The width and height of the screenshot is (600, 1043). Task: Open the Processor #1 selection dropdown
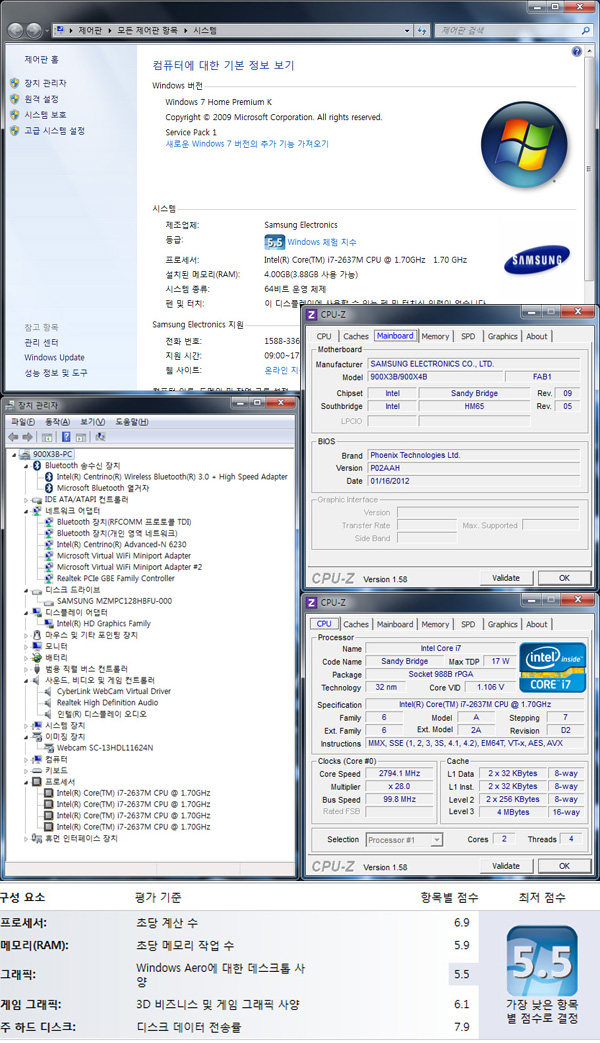click(x=436, y=840)
